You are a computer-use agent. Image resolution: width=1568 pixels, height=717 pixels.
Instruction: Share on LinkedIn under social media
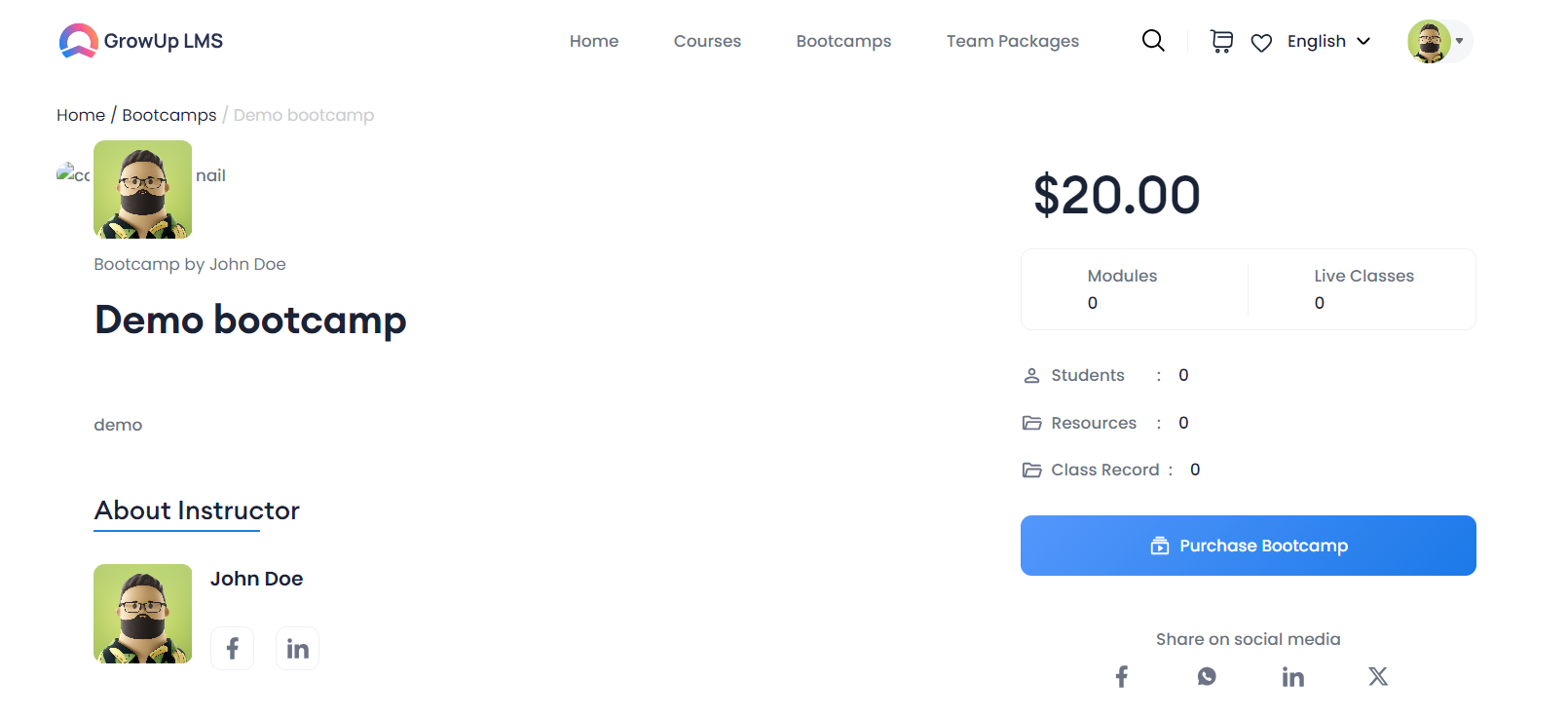1292,677
